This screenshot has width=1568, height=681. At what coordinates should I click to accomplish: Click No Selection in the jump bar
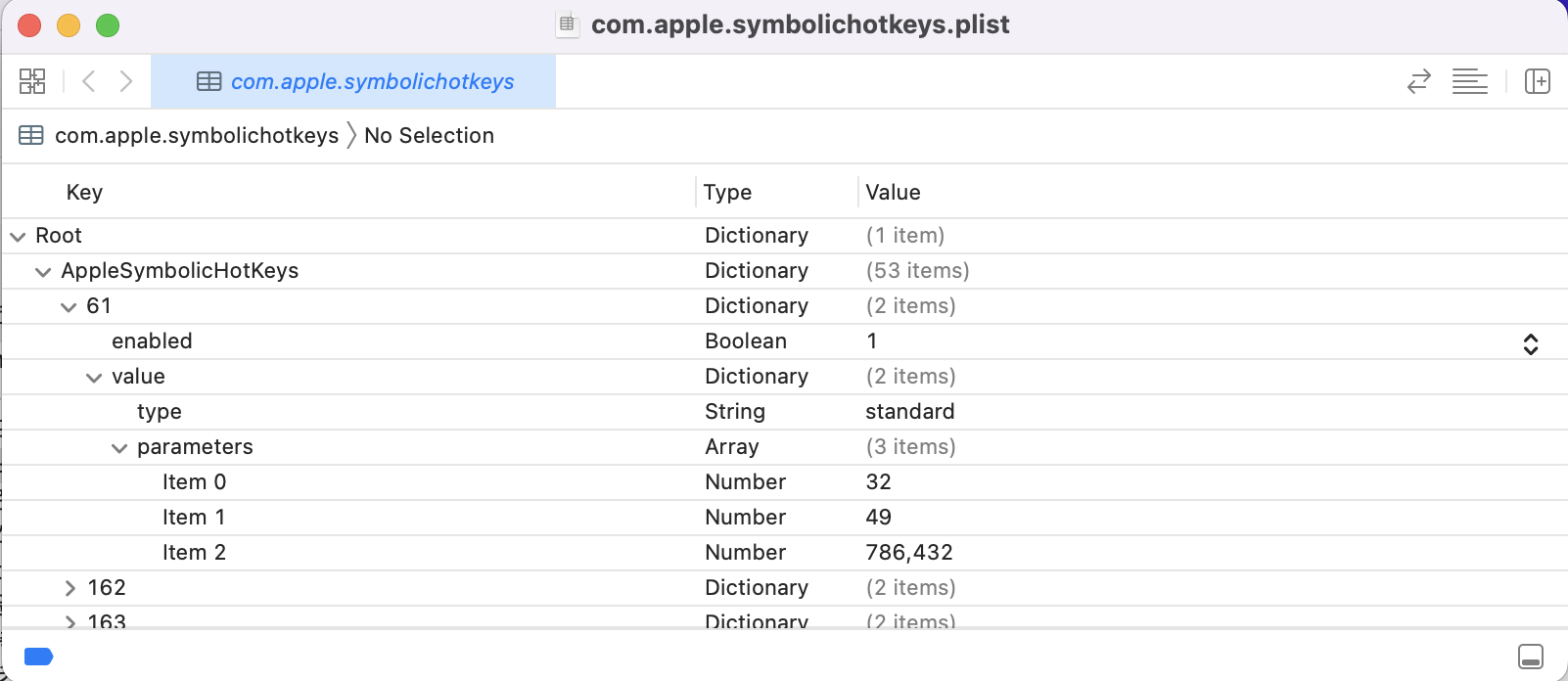click(429, 135)
